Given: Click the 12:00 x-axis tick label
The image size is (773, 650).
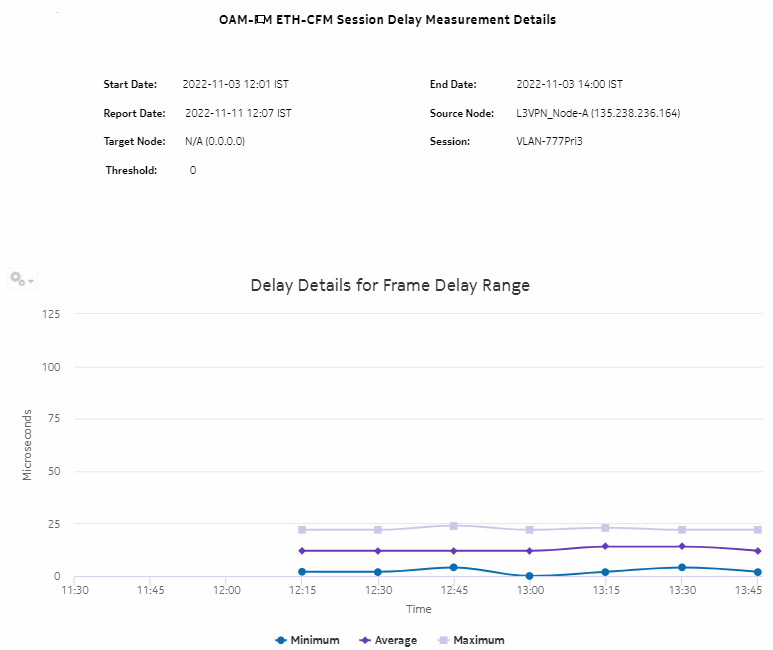Looking at the screenshot, I should (x=227, y=590).
